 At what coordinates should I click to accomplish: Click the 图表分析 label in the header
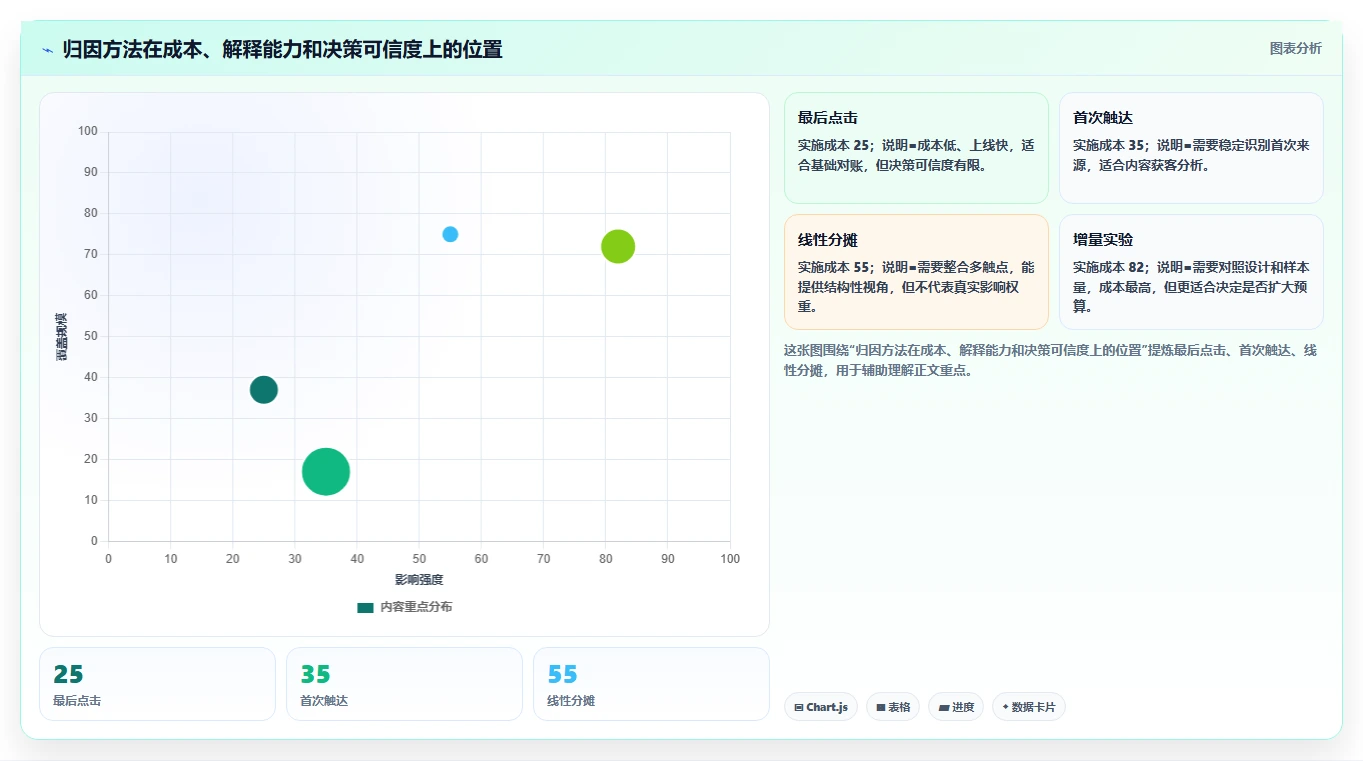(x=1295, y=49)
